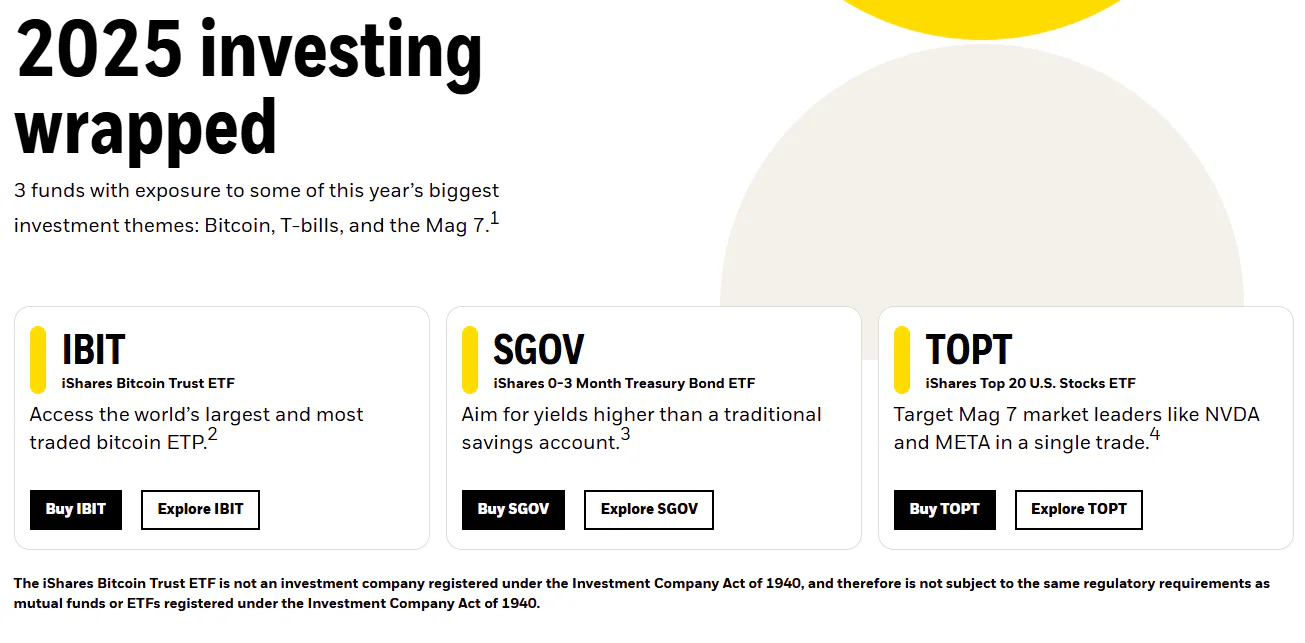Viewport: 1305px width, 643px height.
Task: Select iShares Bitcoin Trust ETF subtitle
Action: click(x=148, y=383)
